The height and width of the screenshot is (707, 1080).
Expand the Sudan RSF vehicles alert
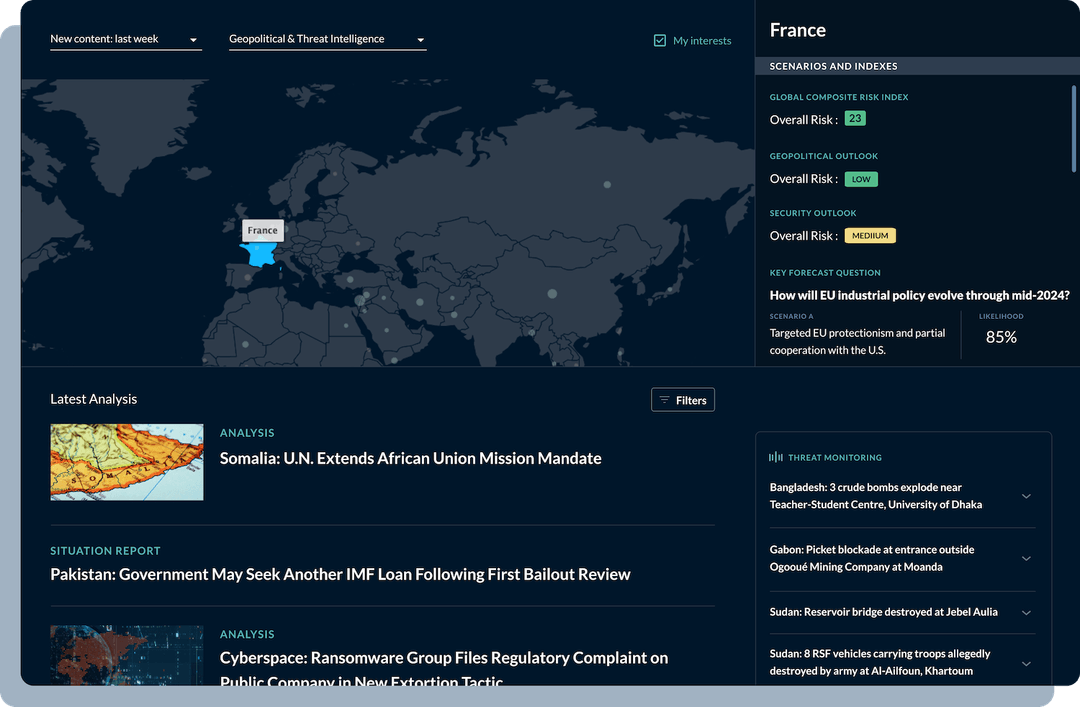pyautogui.click(x=1025, y=662)
